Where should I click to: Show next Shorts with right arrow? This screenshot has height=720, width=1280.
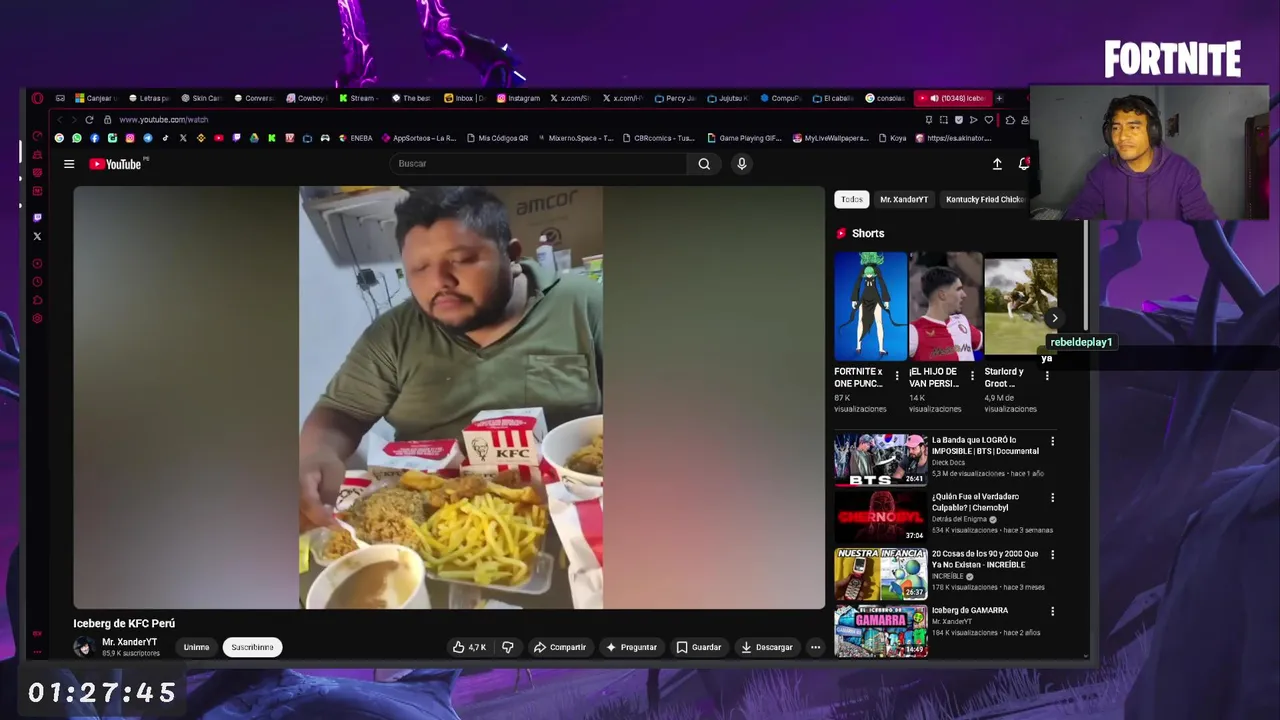(1054, 318)
